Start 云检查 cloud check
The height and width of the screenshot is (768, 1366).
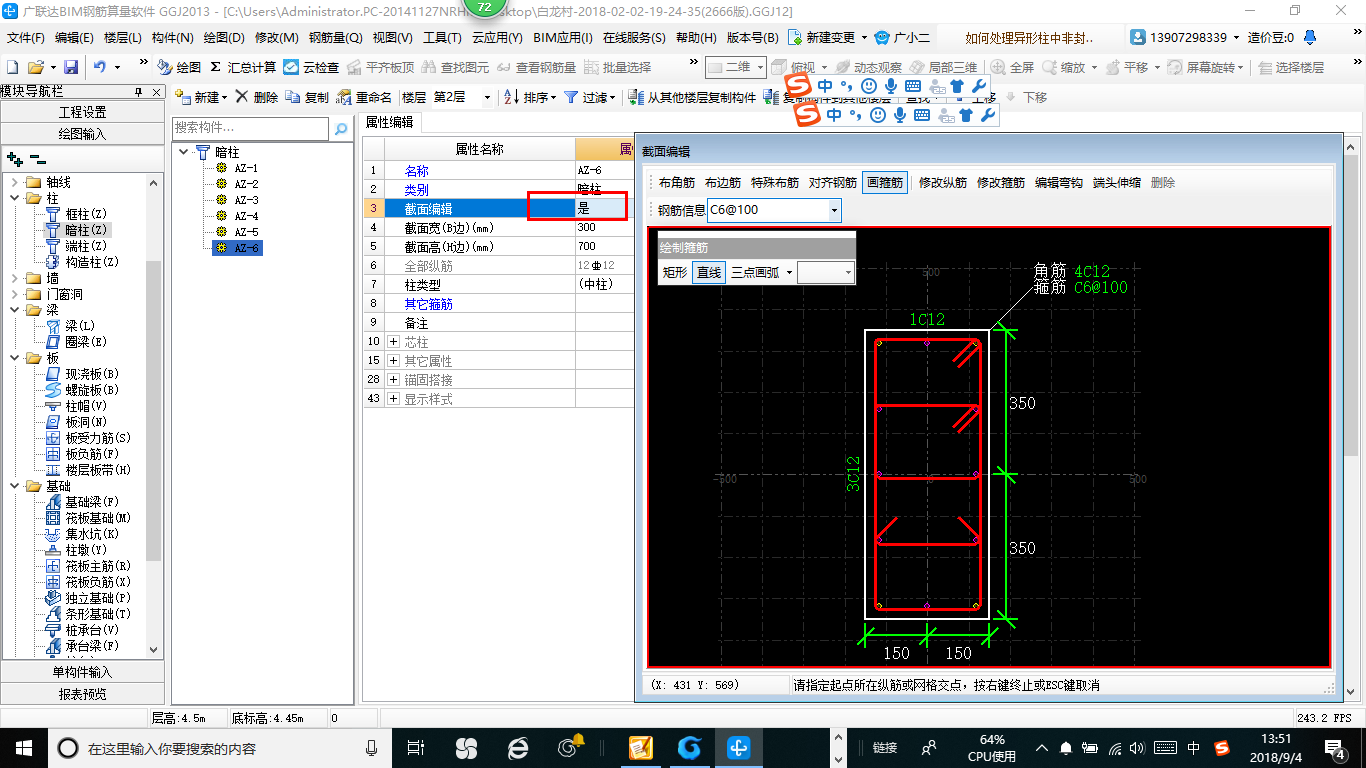point(311,67)
